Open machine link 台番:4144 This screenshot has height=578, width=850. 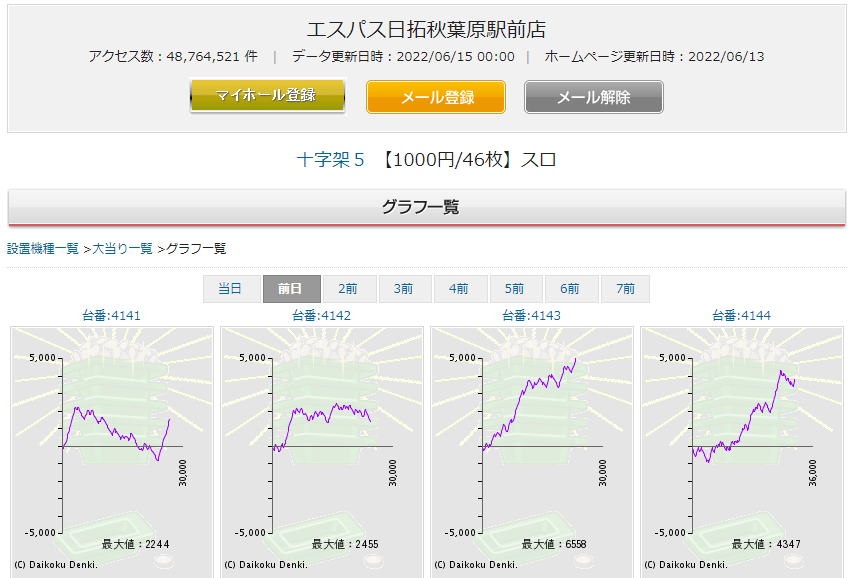(741, 316)
